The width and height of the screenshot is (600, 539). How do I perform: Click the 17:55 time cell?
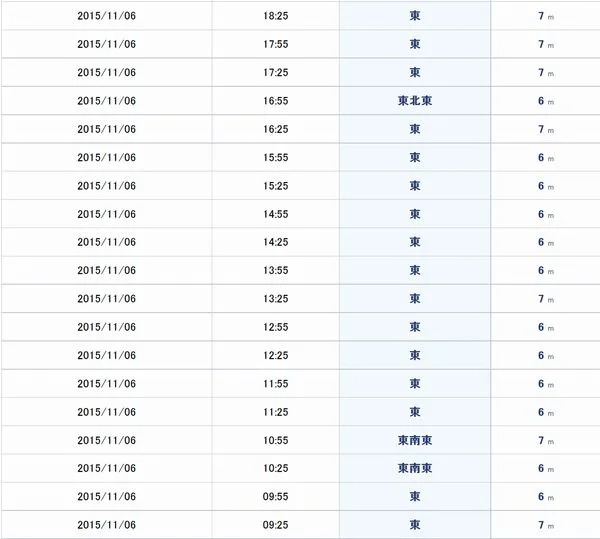coord(276,44)
